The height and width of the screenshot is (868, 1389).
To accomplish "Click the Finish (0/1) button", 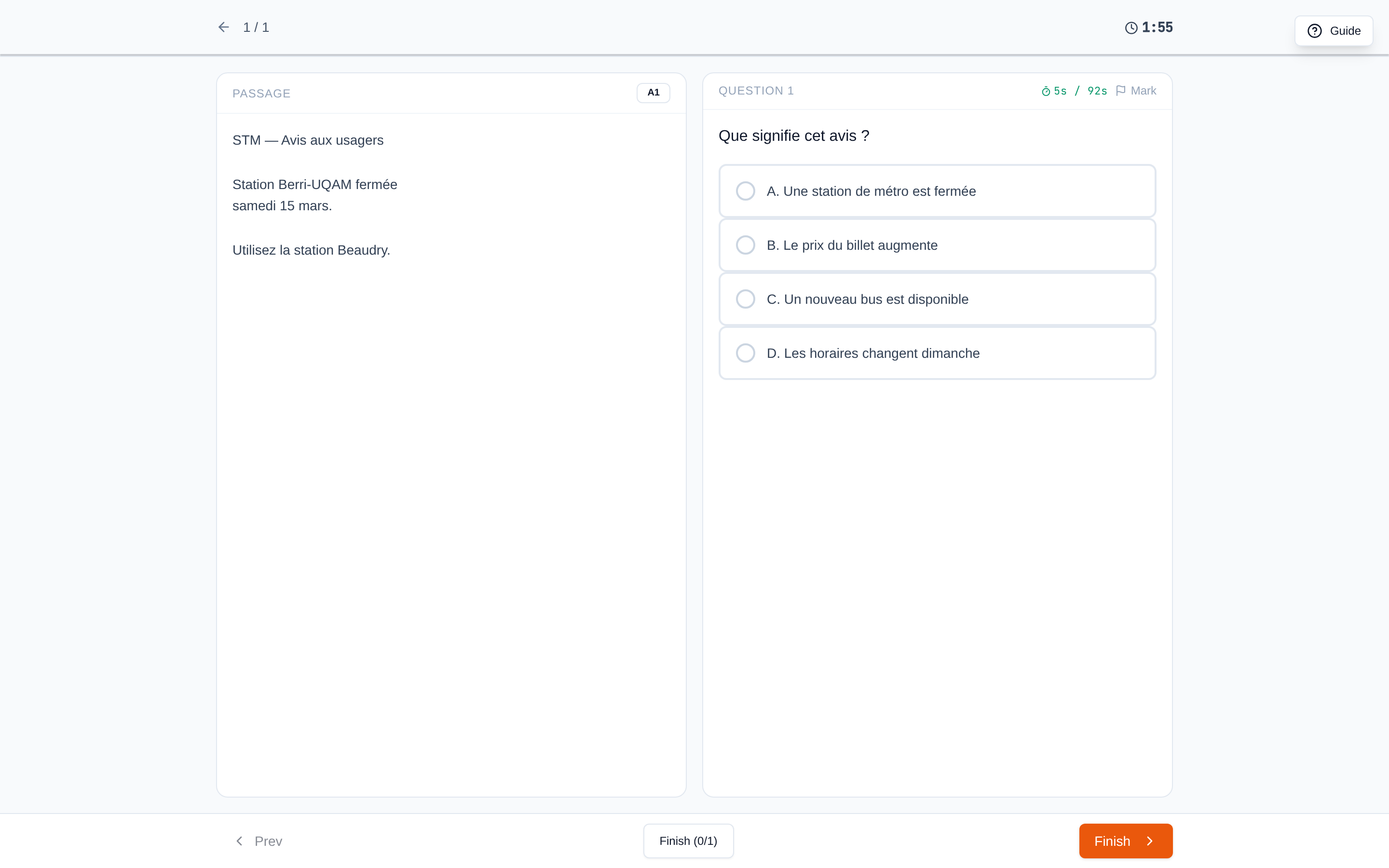I will click(x=688, y=841).
